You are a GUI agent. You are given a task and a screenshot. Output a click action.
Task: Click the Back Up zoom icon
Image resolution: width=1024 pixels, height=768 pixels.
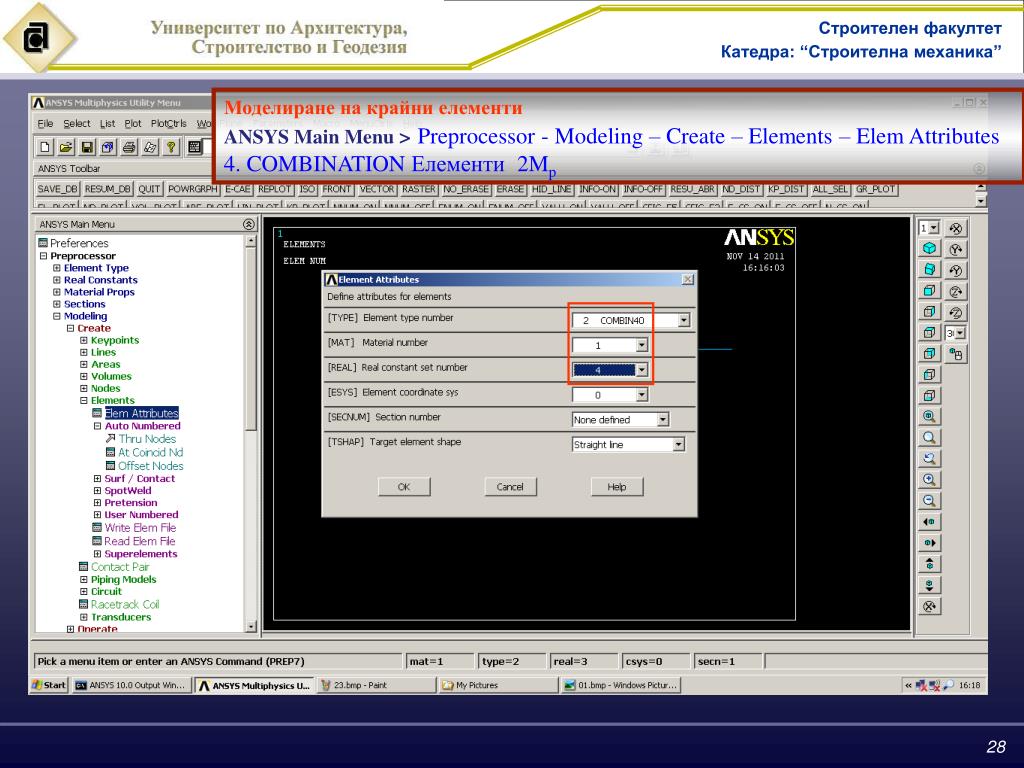[929, 458]
